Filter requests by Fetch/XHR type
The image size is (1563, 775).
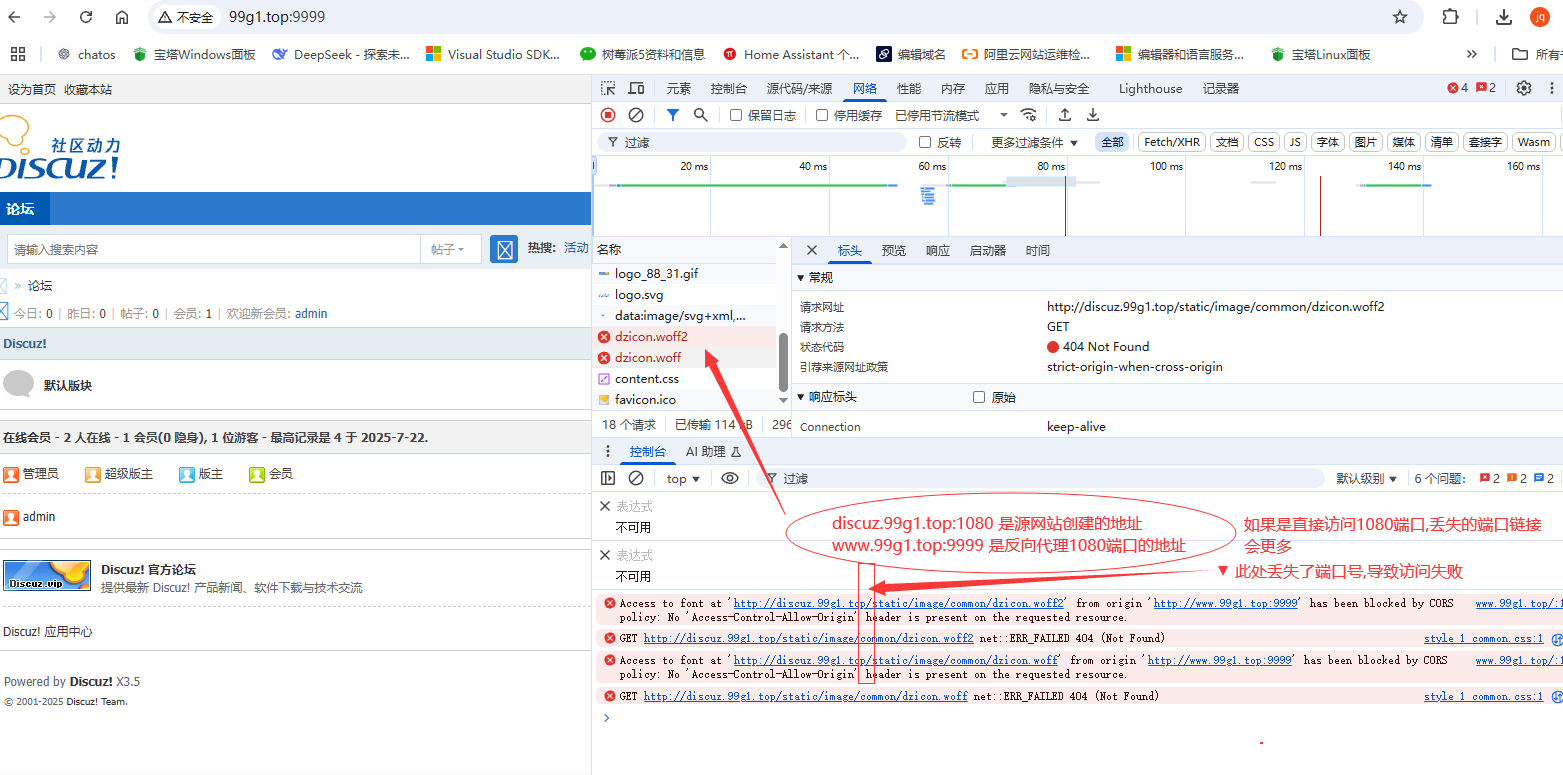pos(1172,142)
